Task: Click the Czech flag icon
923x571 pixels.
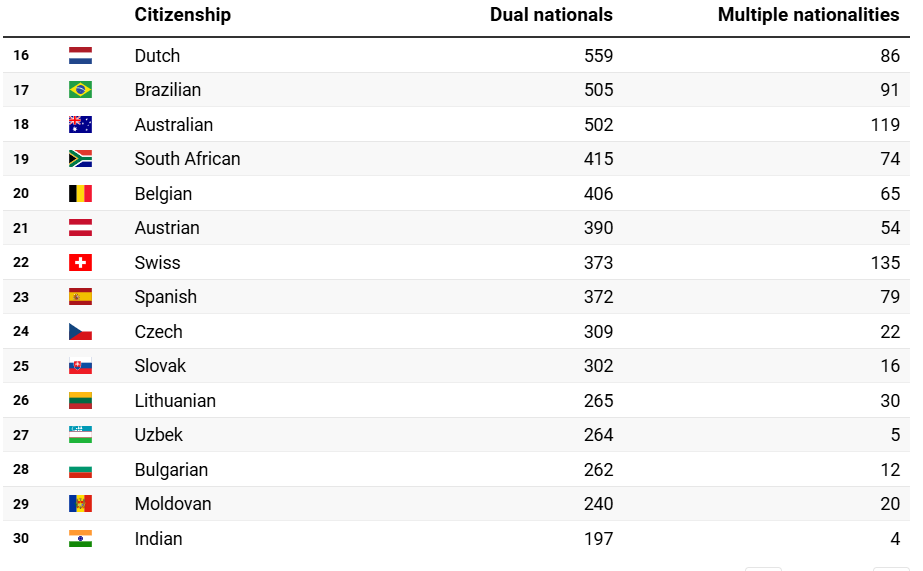Action: point(80,332)
